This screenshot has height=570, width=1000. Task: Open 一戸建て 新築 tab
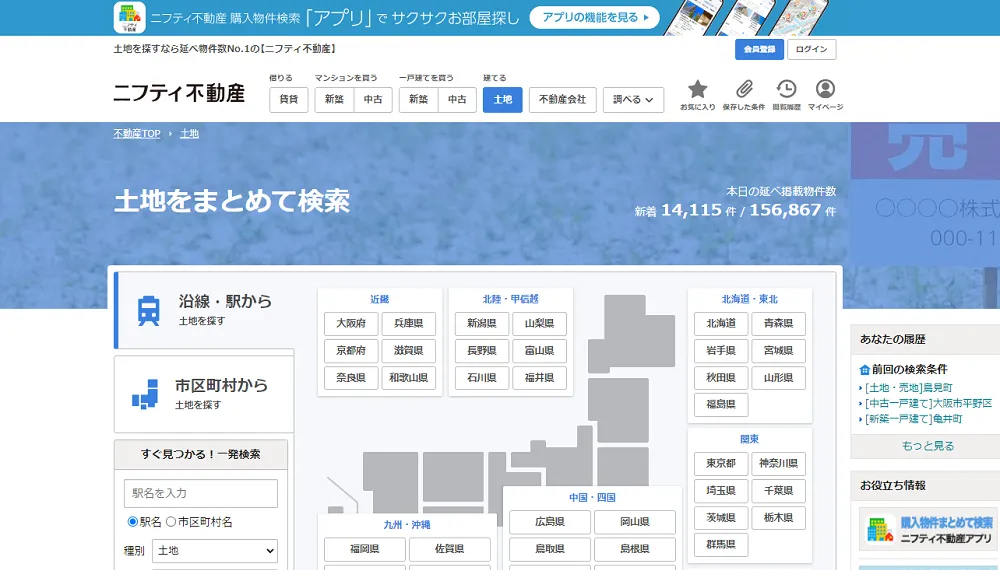[x=418, y=99]
